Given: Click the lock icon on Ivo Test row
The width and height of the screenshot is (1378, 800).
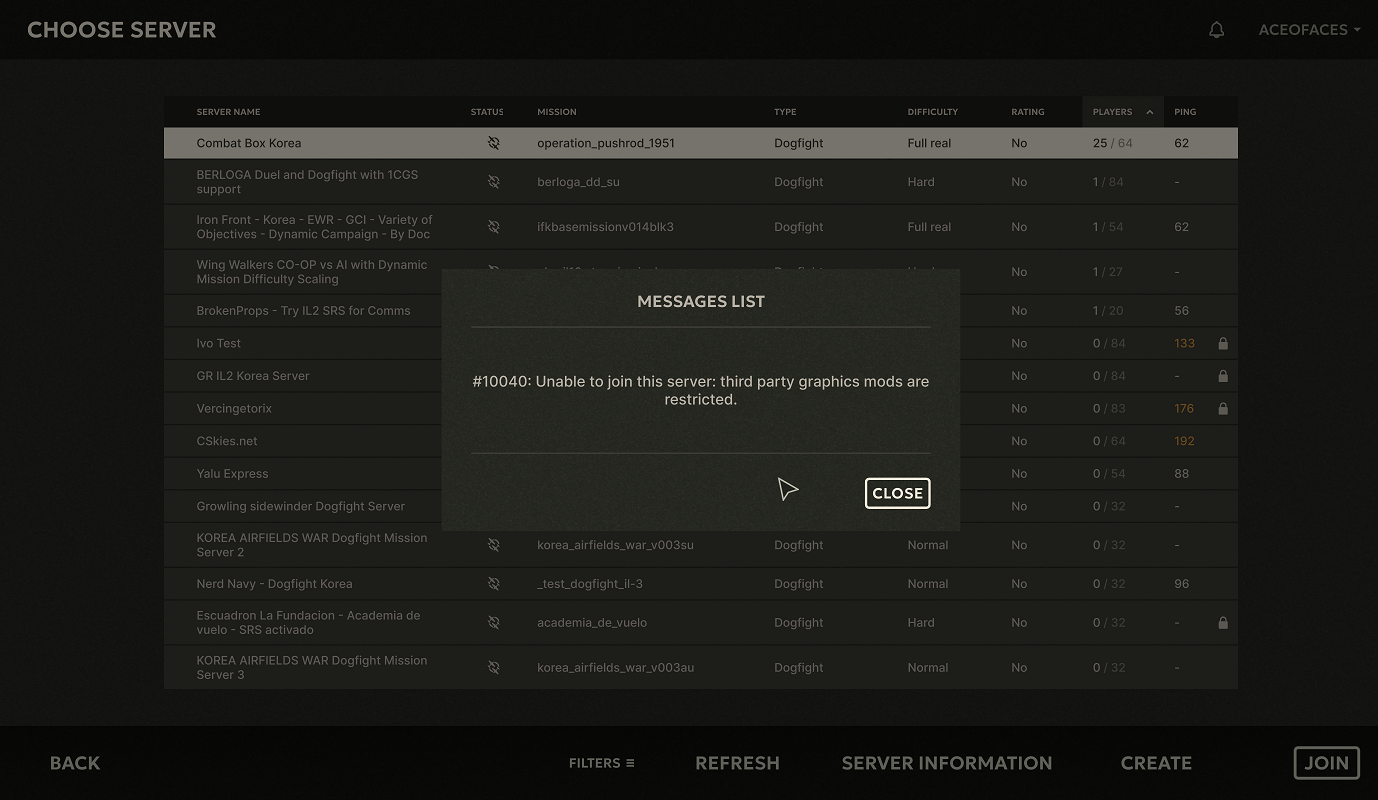Looking at the screenshot, I should (x=1222, y=343).
